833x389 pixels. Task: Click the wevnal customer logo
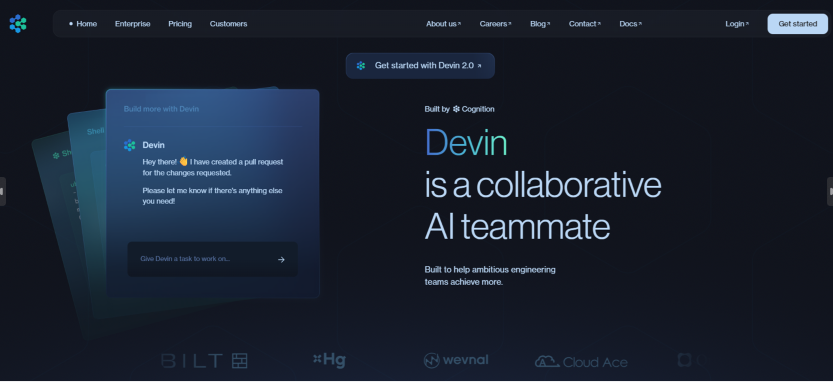pyautogui.click(x=456, y=360)
